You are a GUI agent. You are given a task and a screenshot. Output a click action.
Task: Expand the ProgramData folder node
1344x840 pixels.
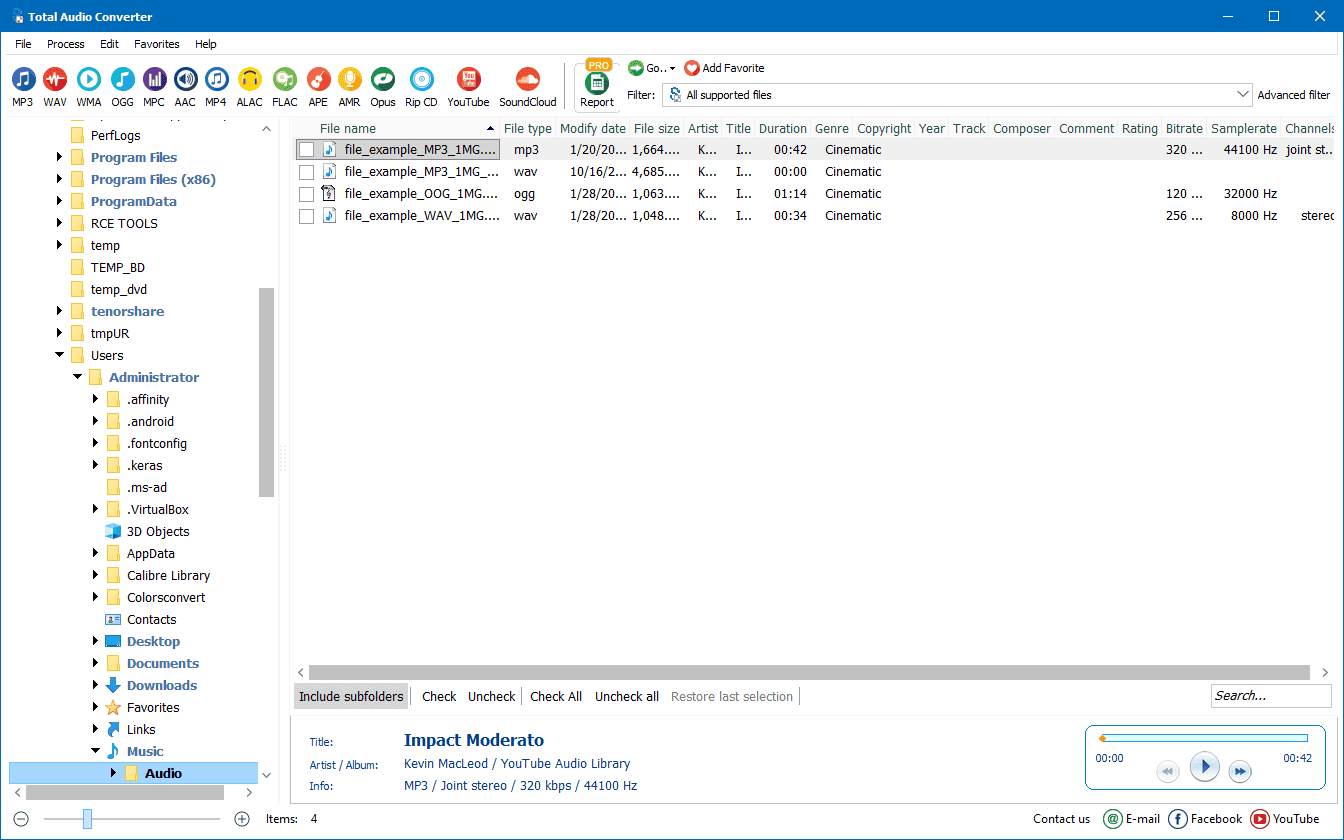click(x=60, y=201)
